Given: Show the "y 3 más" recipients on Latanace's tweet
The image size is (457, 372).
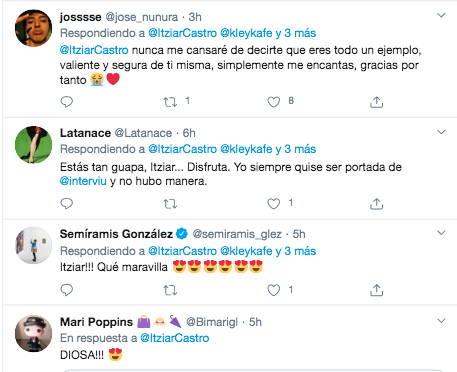Looking at the screenshot, I should 296,149.
